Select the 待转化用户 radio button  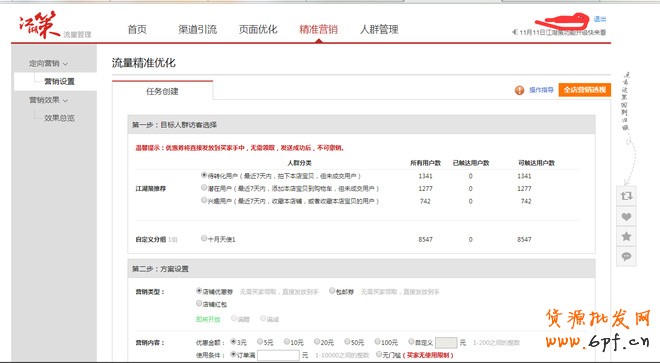[204, 175]
